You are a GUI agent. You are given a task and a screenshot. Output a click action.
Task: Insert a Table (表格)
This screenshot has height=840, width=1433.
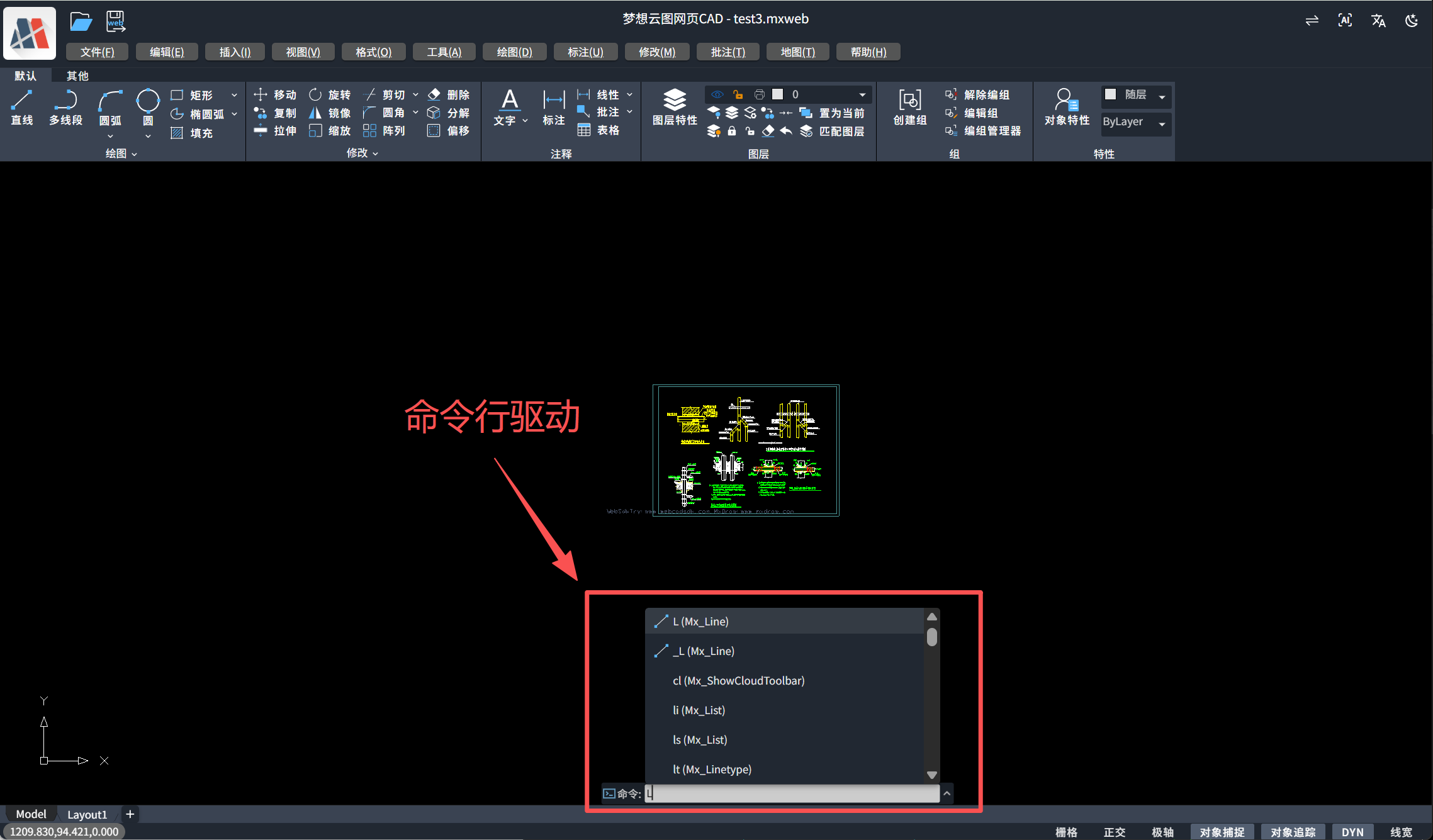coord(598,130)
